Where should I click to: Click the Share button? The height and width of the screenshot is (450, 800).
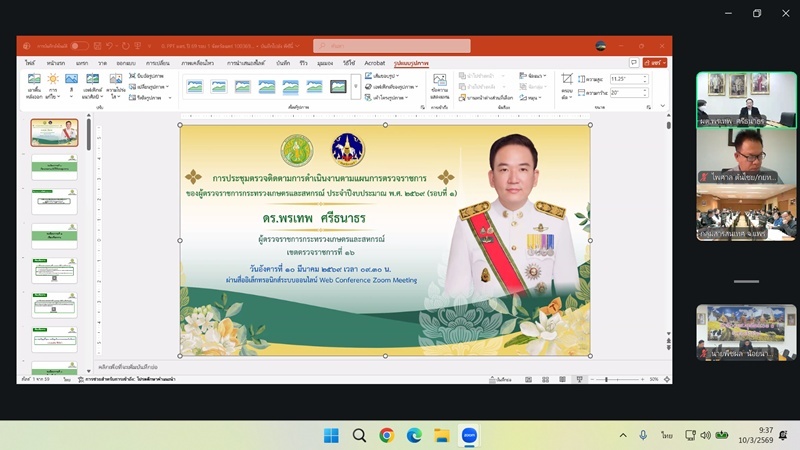tap(655, 63)
